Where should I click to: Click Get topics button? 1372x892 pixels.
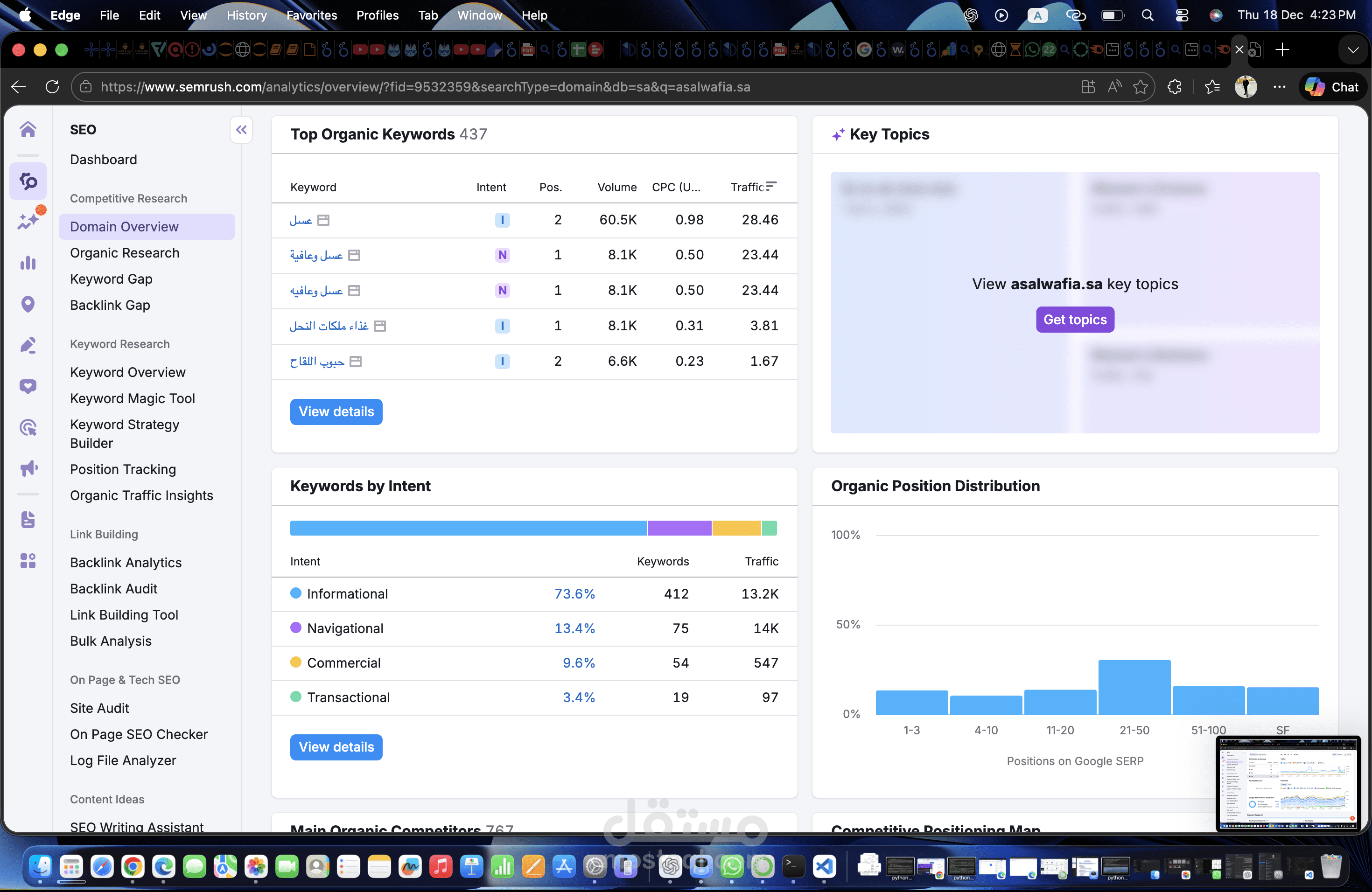[x=1075, y=320]
